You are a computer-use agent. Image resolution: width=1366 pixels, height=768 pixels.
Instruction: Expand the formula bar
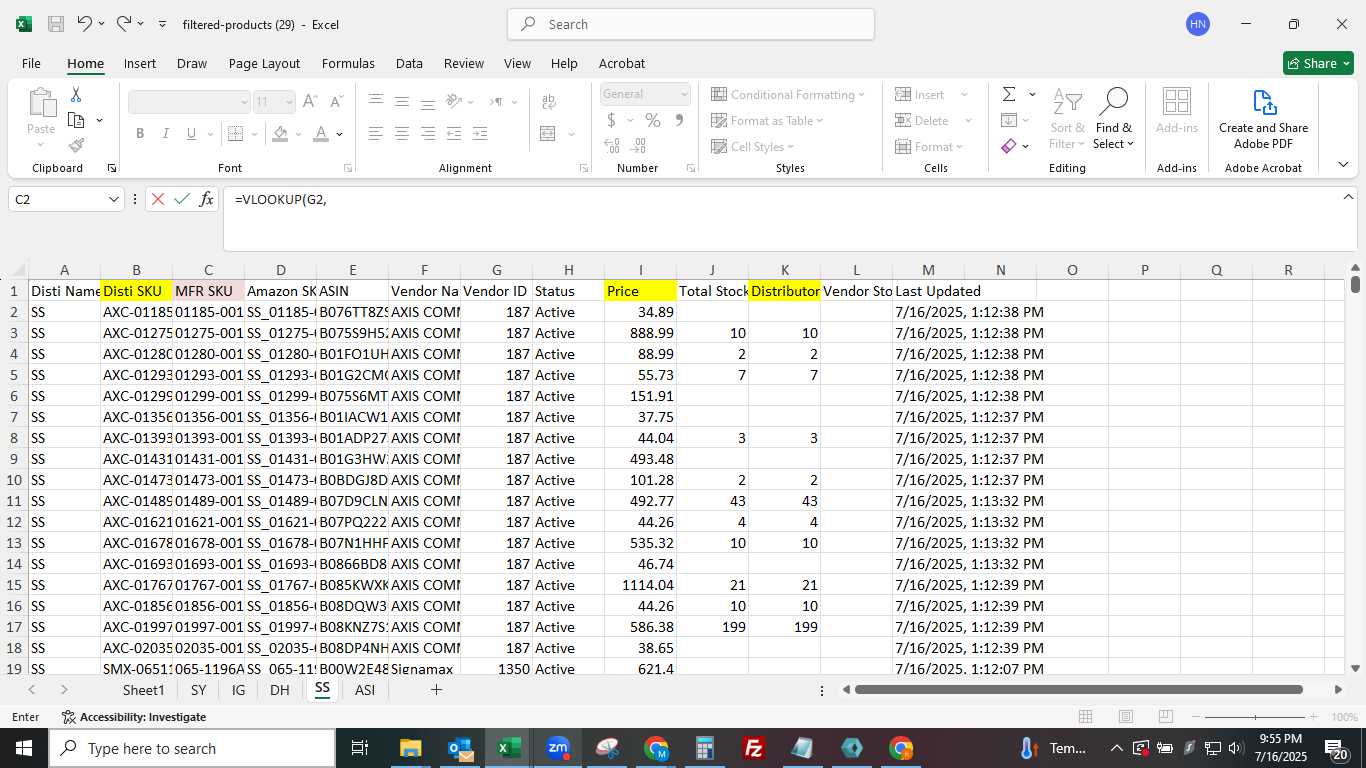coord(1348,198)
